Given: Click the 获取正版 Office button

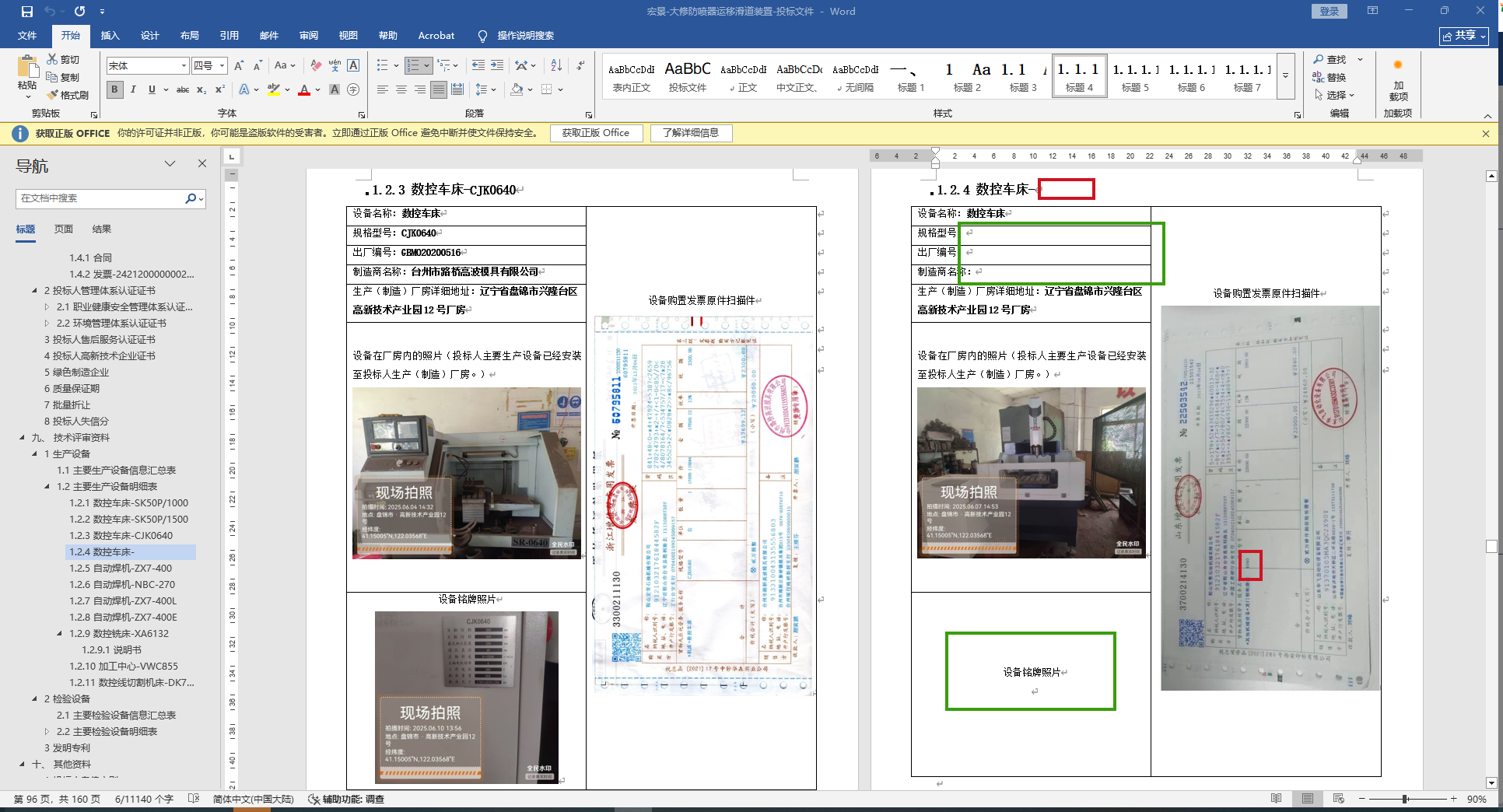Looking at the screenshot, I should coord(595,133).
